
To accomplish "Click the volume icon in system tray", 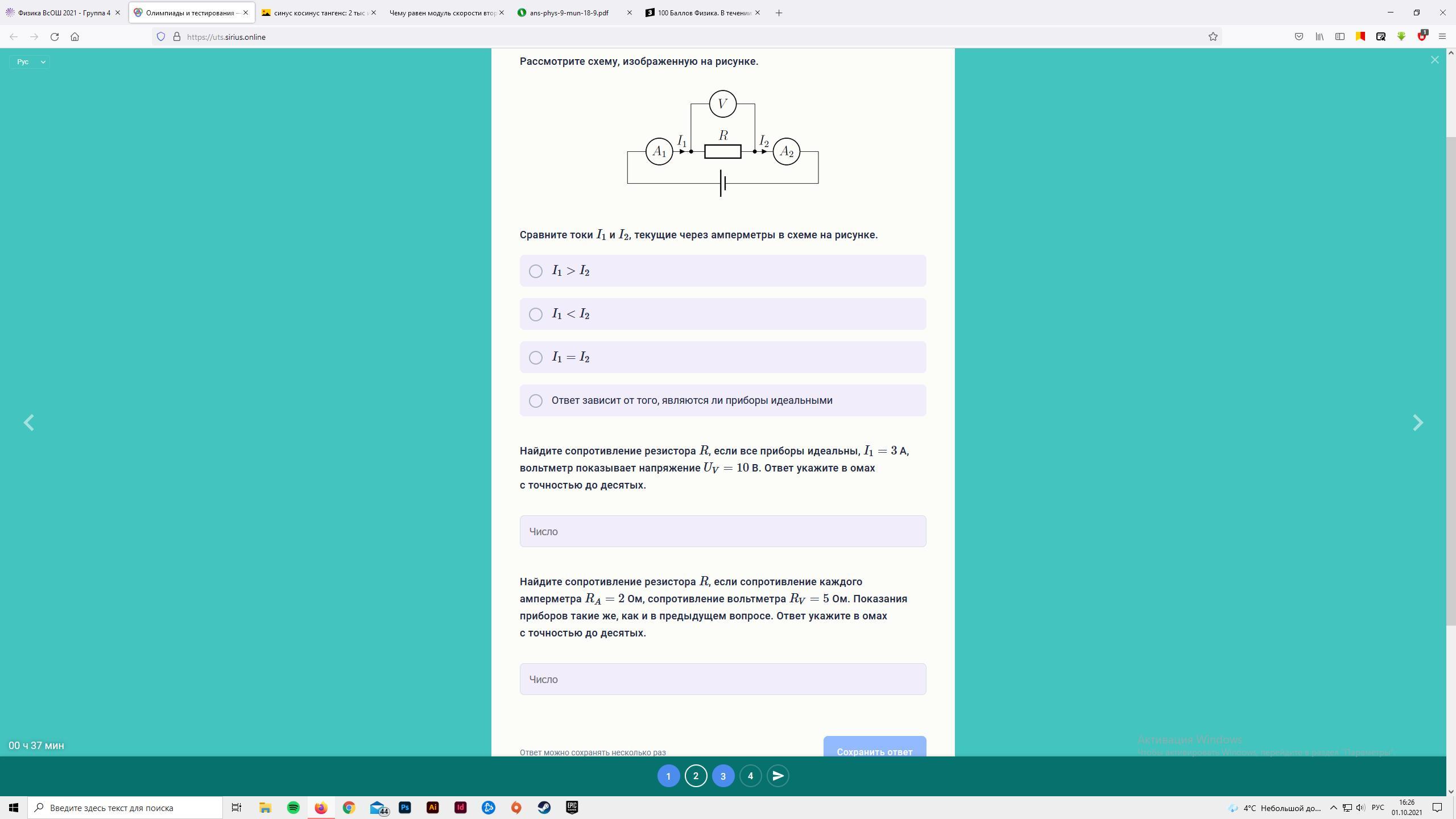I will click(x=1360, y=808).
